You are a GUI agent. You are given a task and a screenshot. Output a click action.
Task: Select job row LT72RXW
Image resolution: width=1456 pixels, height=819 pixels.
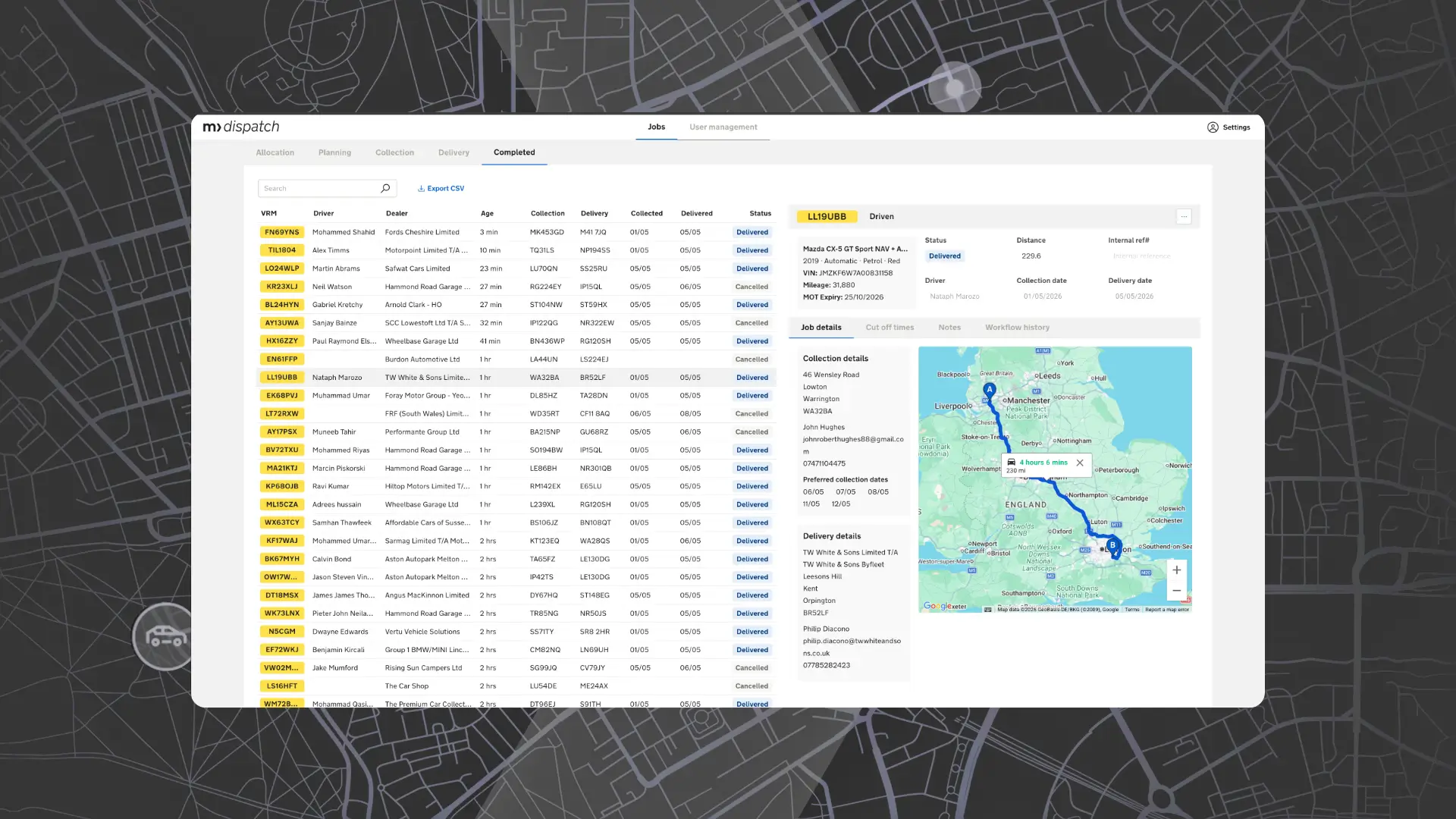516,414
